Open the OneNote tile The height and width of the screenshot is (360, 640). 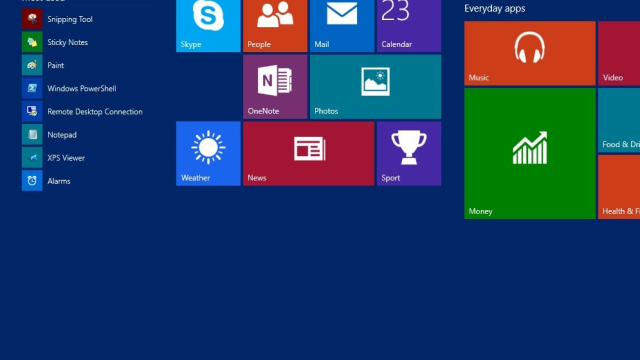tap(275, 87)
